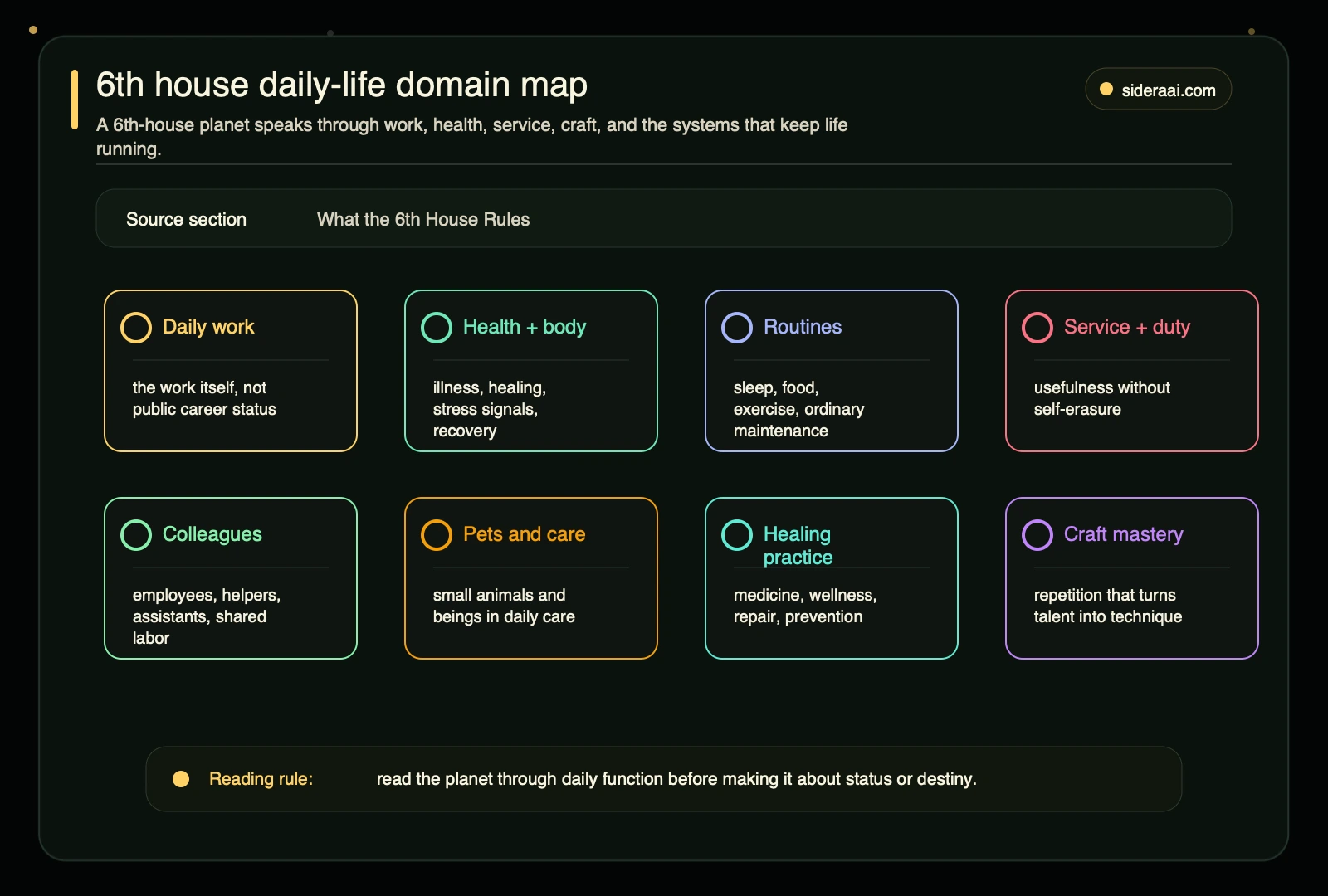
Task: Select the Service + duty card title
Action: (1127, 327)
